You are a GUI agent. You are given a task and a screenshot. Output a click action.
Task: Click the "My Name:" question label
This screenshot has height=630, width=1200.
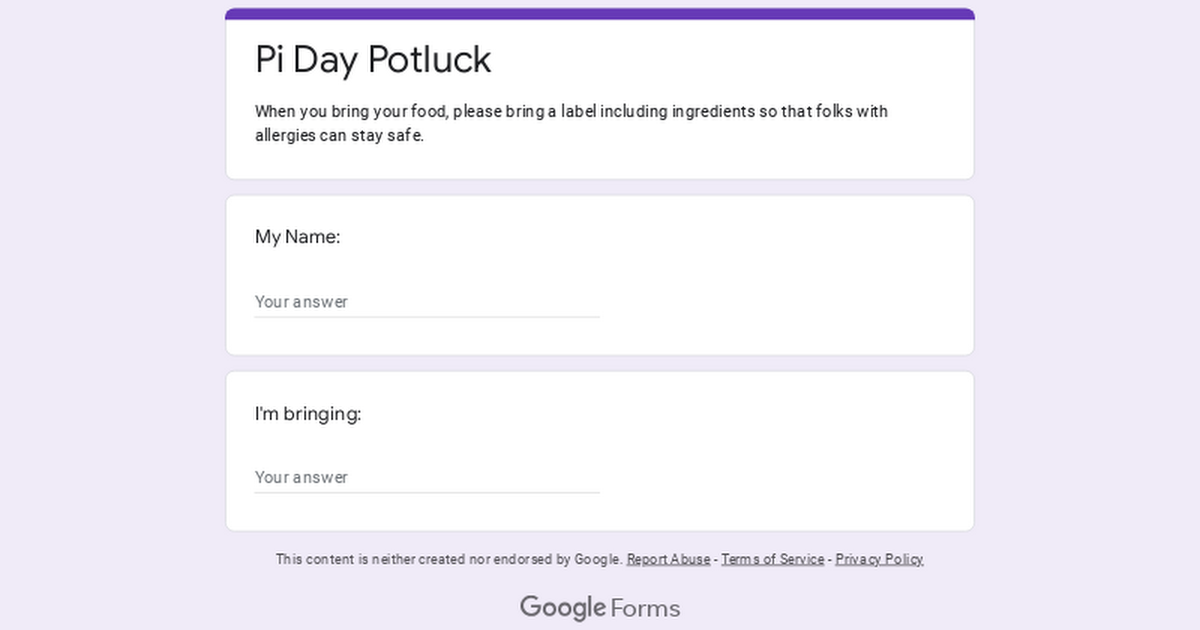298,237
